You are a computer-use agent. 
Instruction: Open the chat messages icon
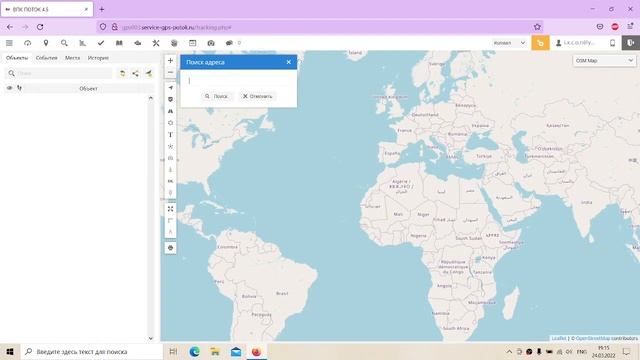click(x=229, y=43)
